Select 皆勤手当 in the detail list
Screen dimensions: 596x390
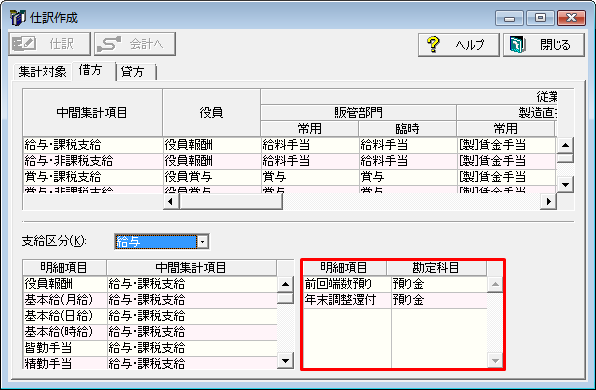click(x=64, y=348)
